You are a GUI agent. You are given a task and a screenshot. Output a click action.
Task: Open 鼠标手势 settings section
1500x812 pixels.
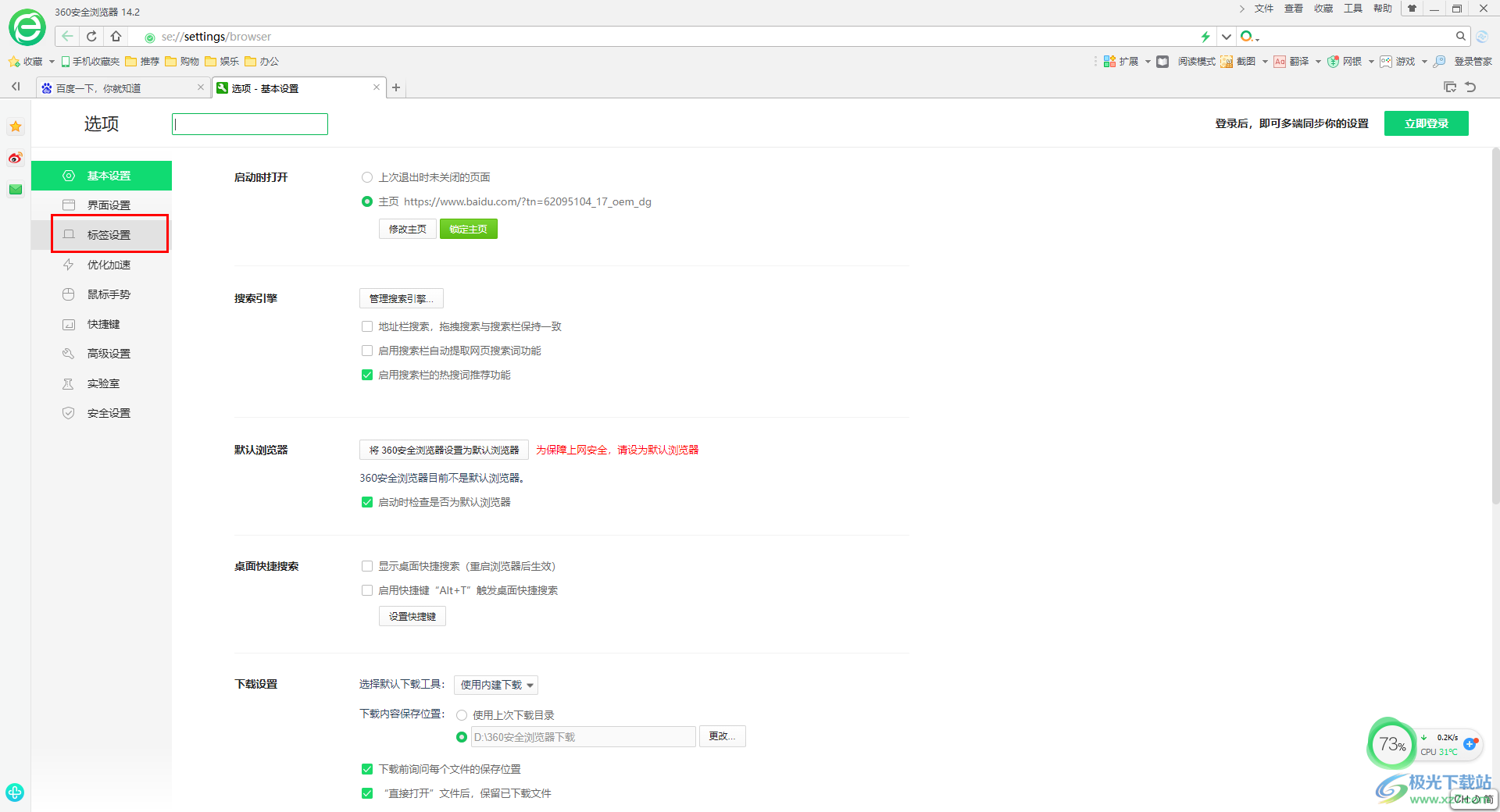102,294
